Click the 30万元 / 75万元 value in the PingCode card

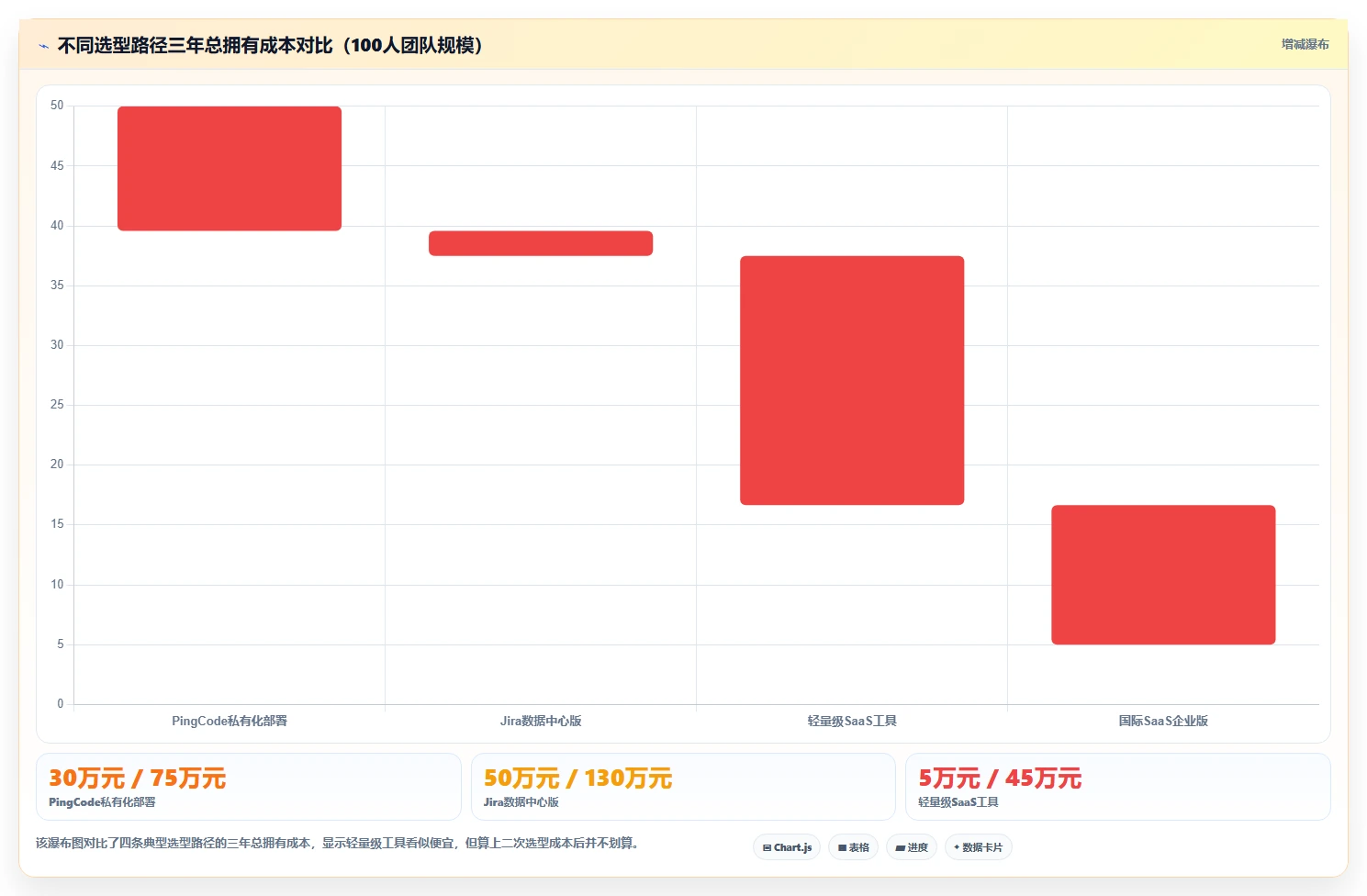pyautogui.click(x=137, y=778)
